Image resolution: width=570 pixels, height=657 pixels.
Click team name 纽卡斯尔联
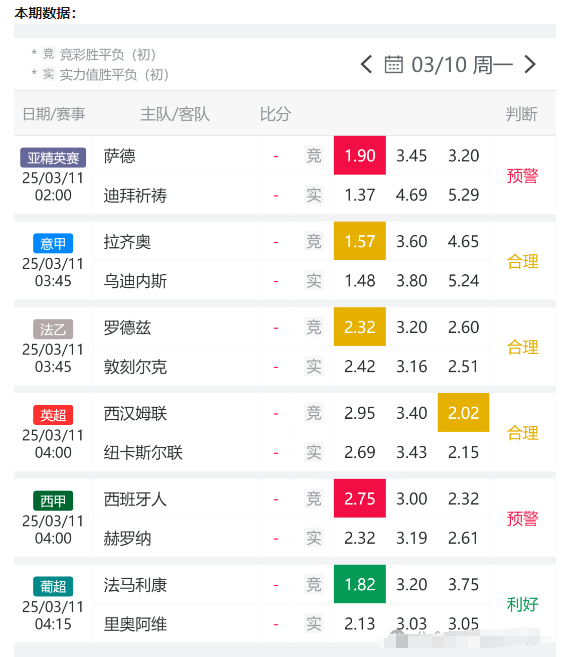143,453
